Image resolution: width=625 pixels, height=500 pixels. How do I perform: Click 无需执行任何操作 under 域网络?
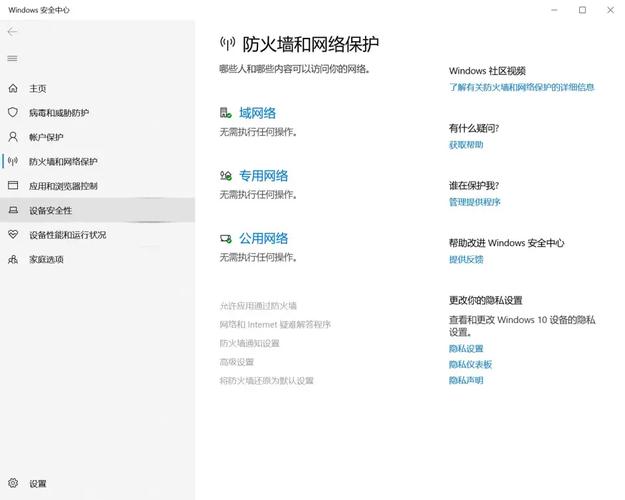tap(258, 132)
